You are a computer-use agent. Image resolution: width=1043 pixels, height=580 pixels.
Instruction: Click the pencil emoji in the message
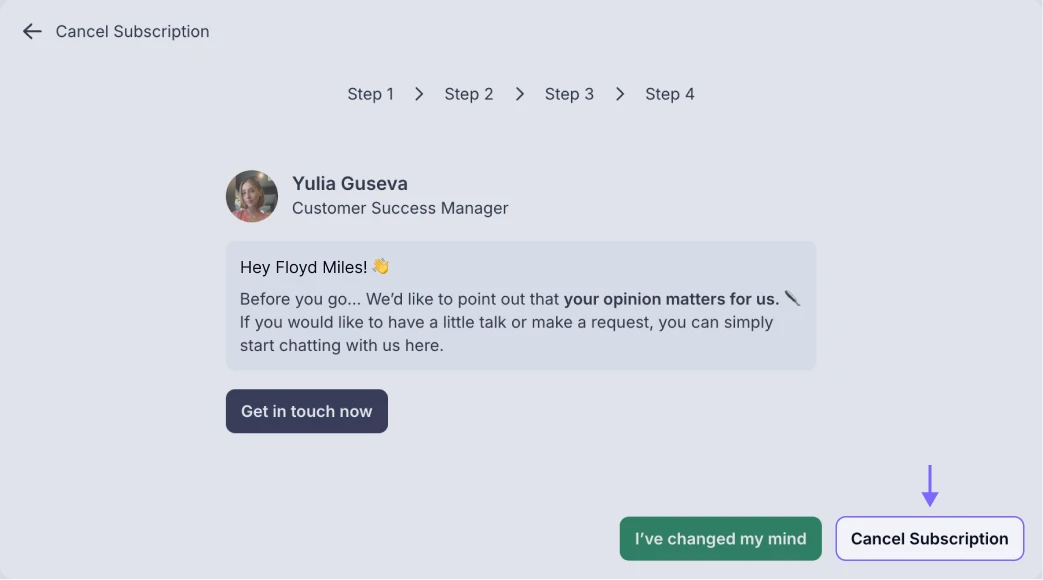coord(792,298)
